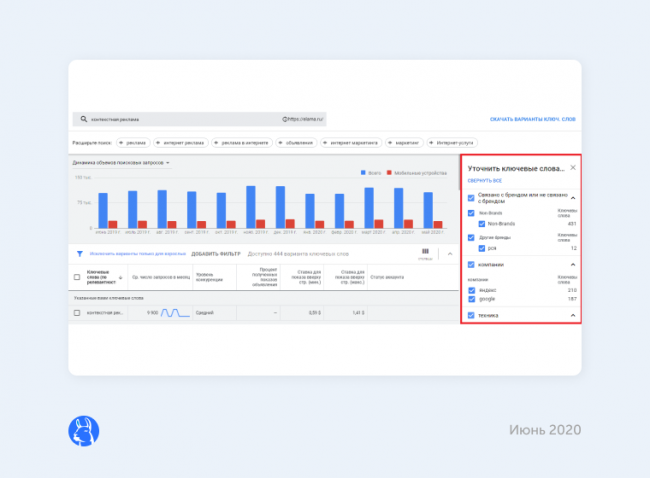Click the trend sparkline for контекстная реклама
This screenshot has width=650, height=478.
(x=176, y=313)
